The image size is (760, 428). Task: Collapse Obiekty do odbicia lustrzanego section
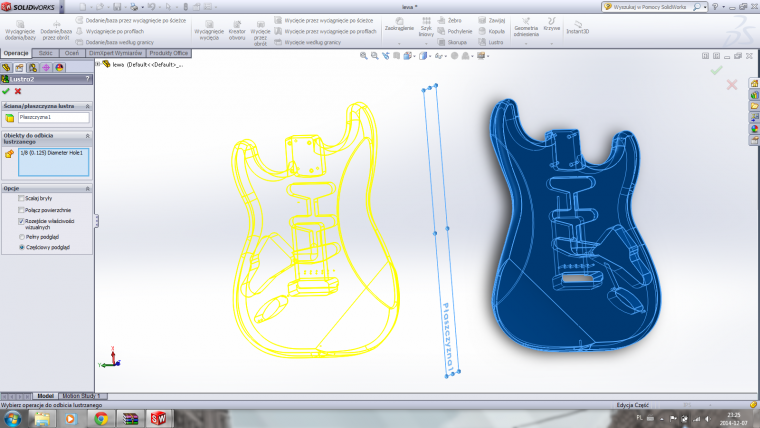pyautogui.click(x=88, y=136)
